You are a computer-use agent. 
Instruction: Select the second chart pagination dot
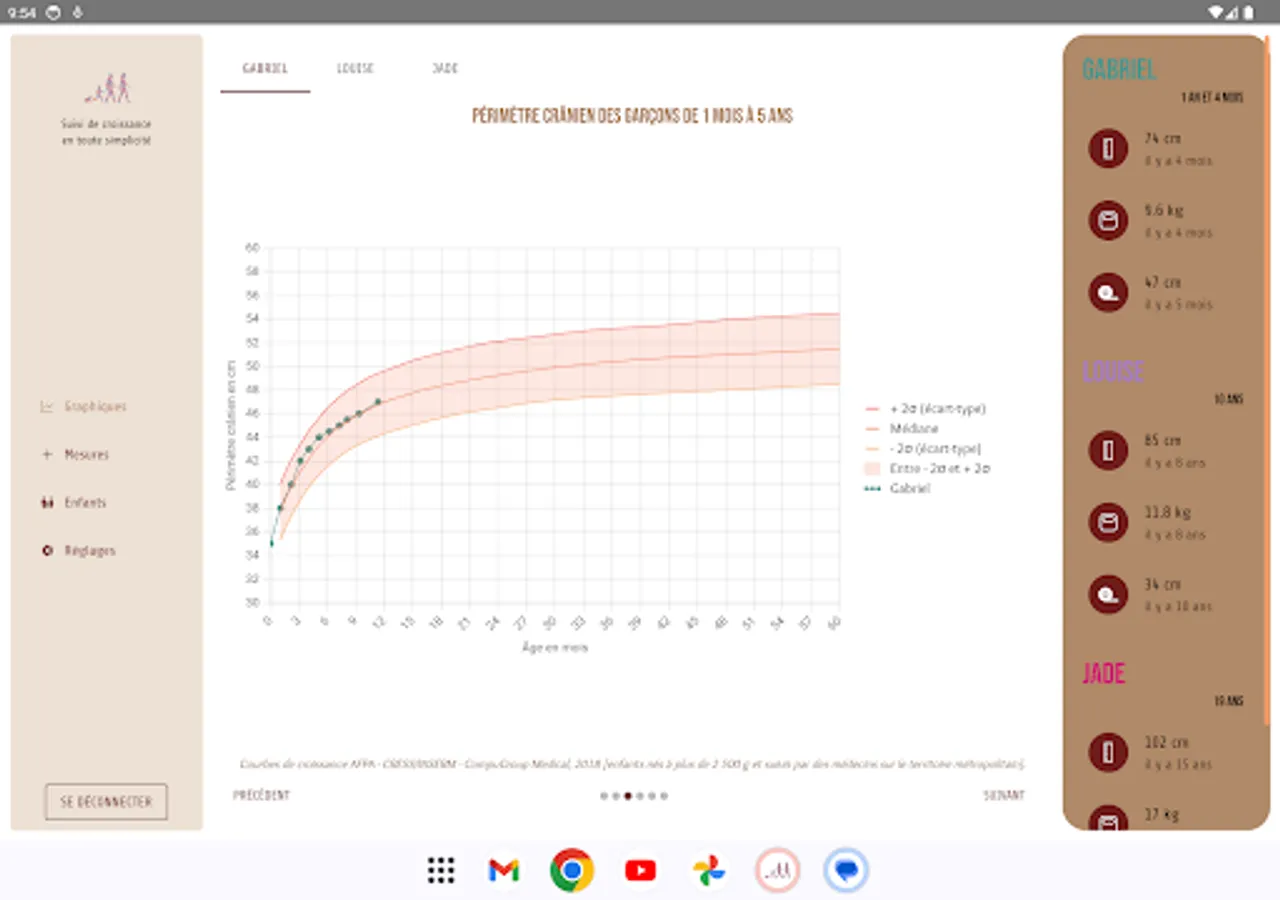[x=616, y=797]
